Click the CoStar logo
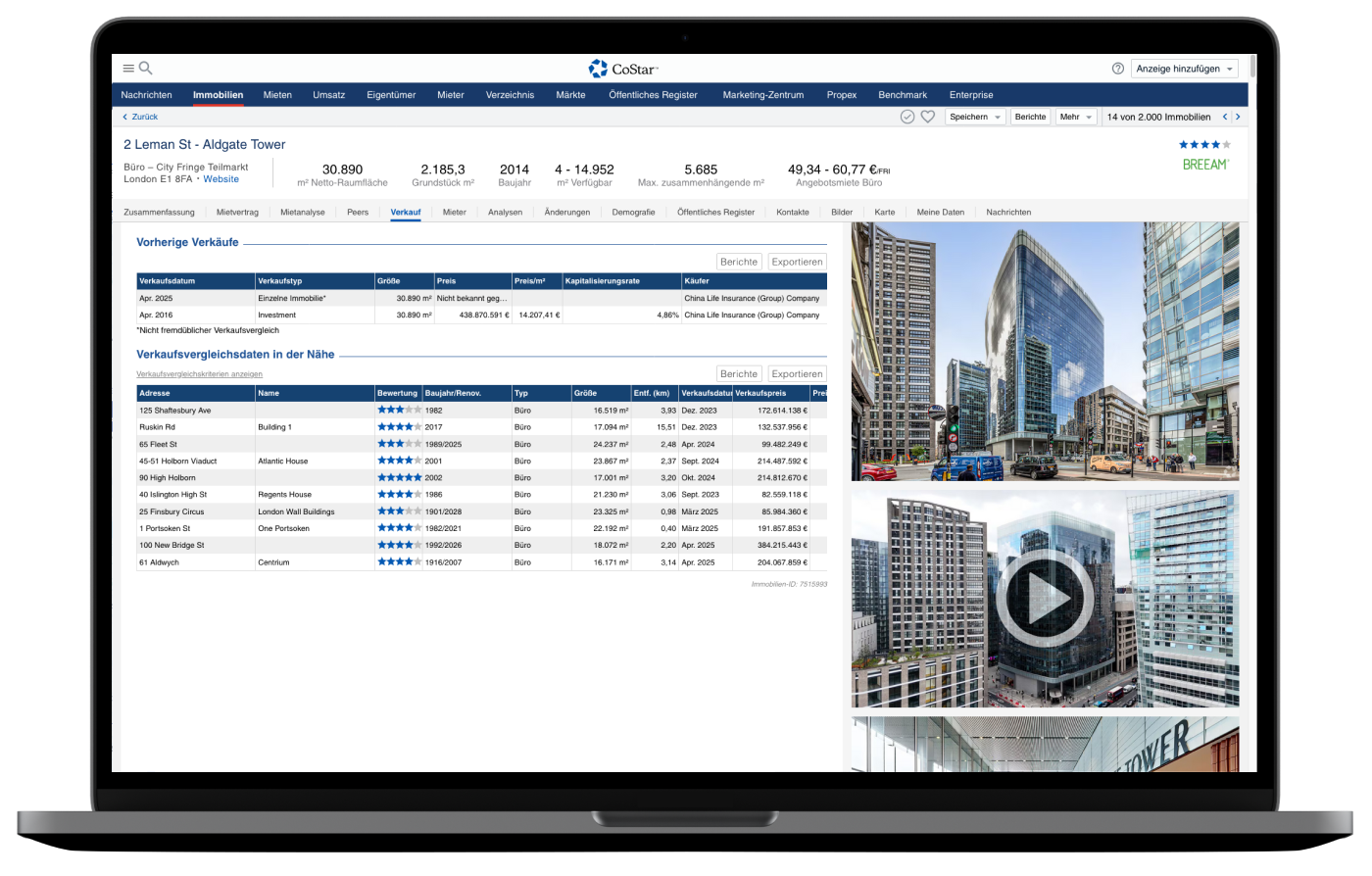Screen dimensions: 1372x876 click(623, 69)
